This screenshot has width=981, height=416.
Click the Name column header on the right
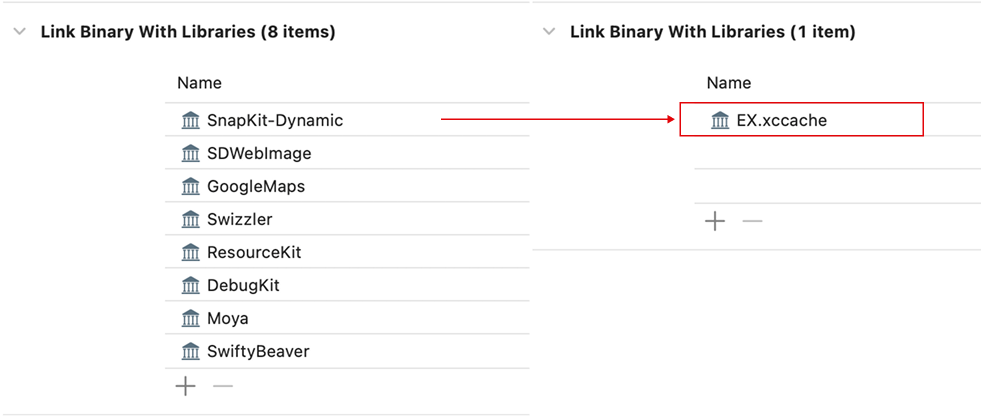coord(729,83)
